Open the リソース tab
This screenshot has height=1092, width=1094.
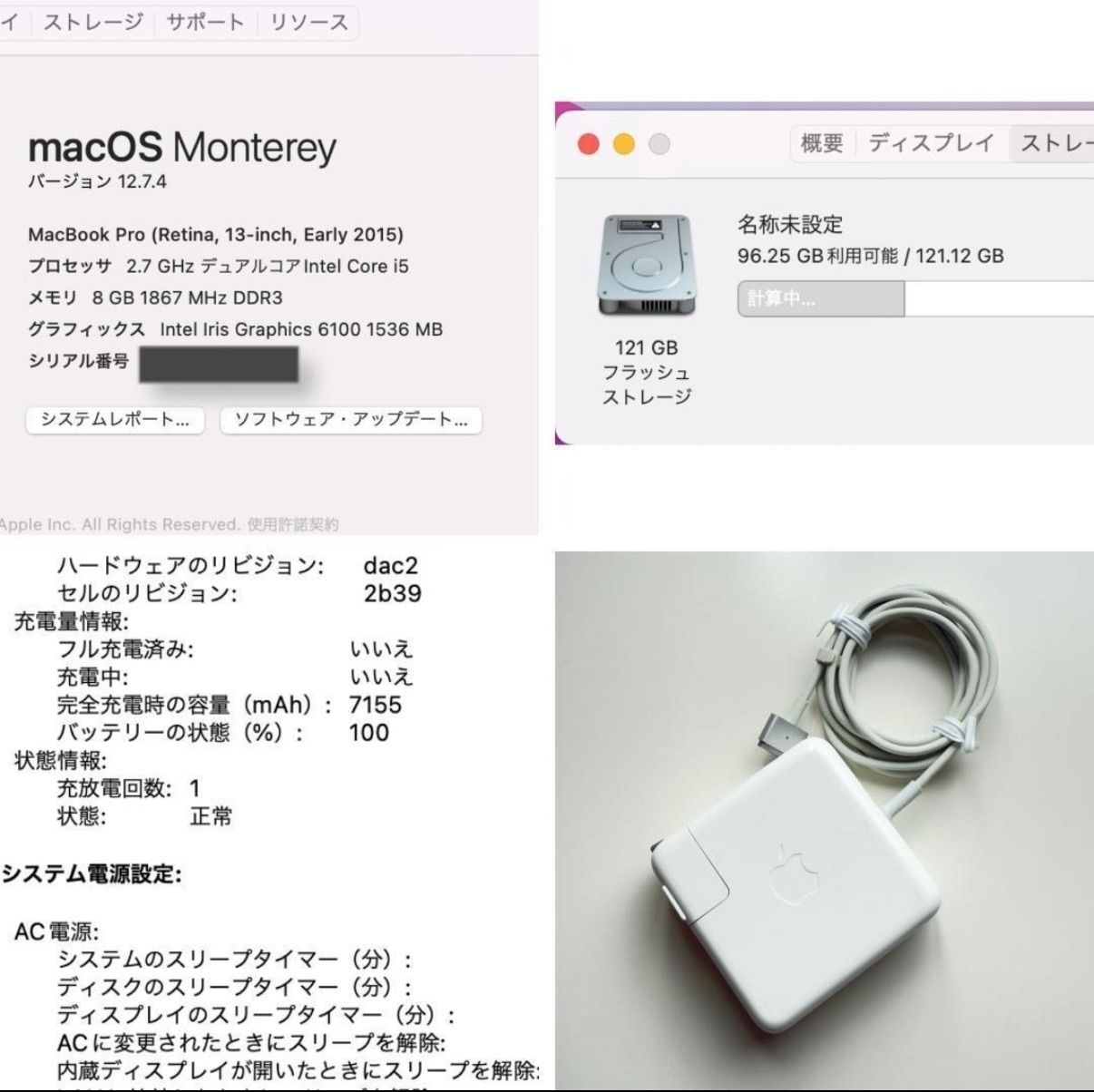pos(308,23)
